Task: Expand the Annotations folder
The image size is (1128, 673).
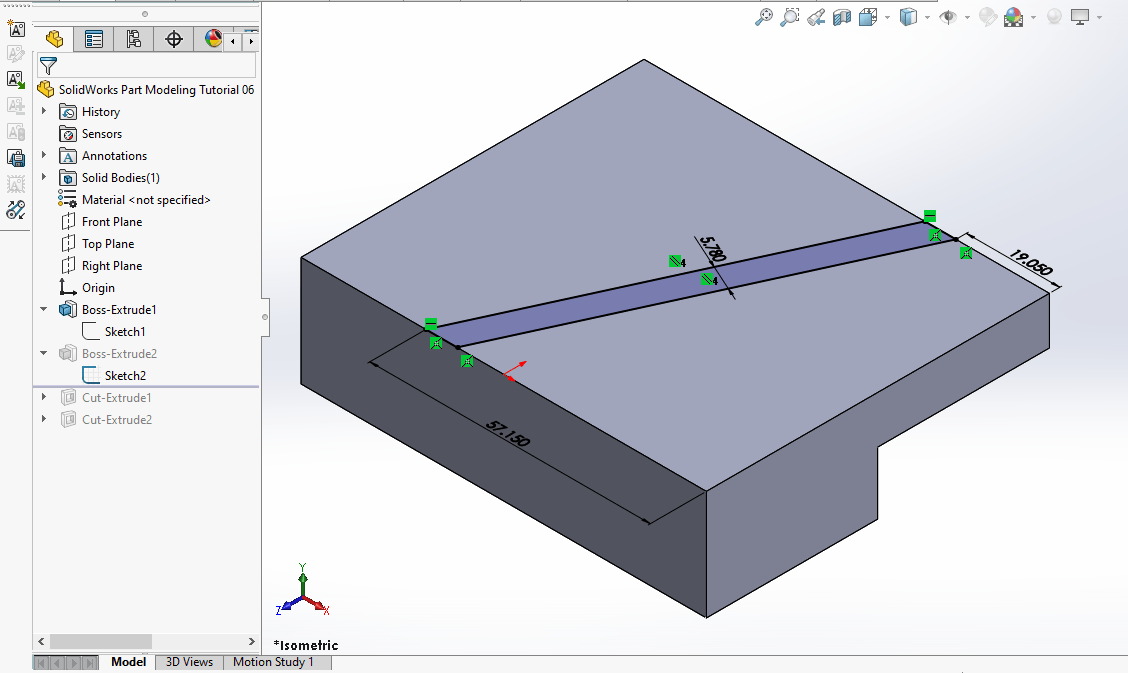Action: pyautogui.click(x=44, y=155)
